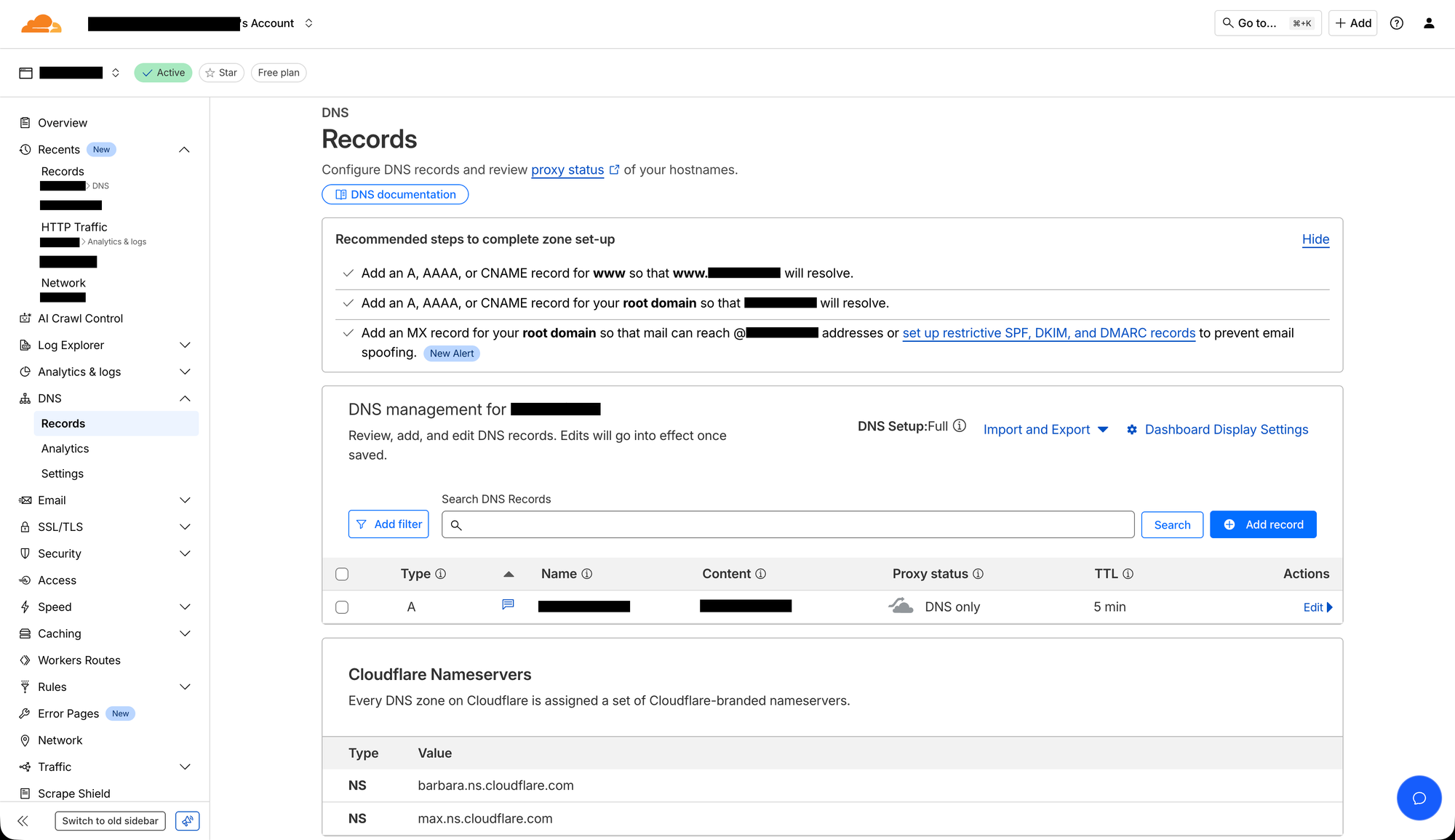This screenshot has width=1455, height=840.
Task: Open the Cloudflare home logo
Action: click(41, 23)
